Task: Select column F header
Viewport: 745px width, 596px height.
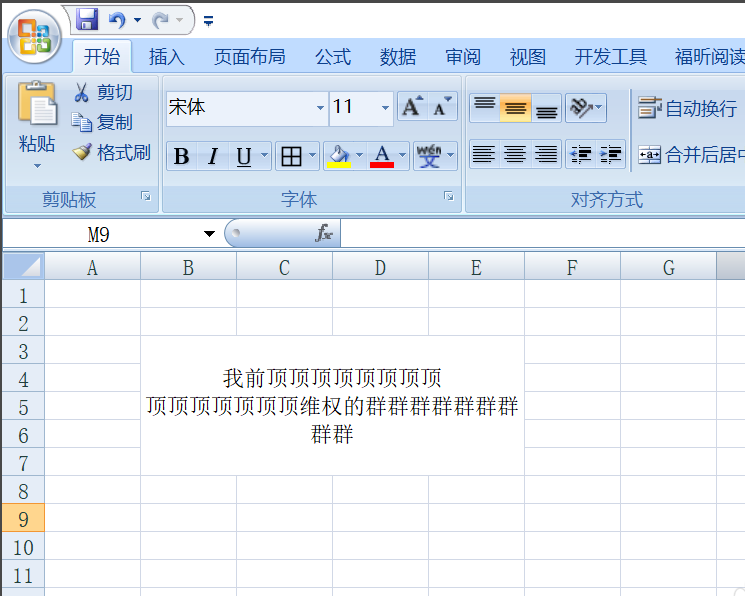Action: [x=572, y=268]
